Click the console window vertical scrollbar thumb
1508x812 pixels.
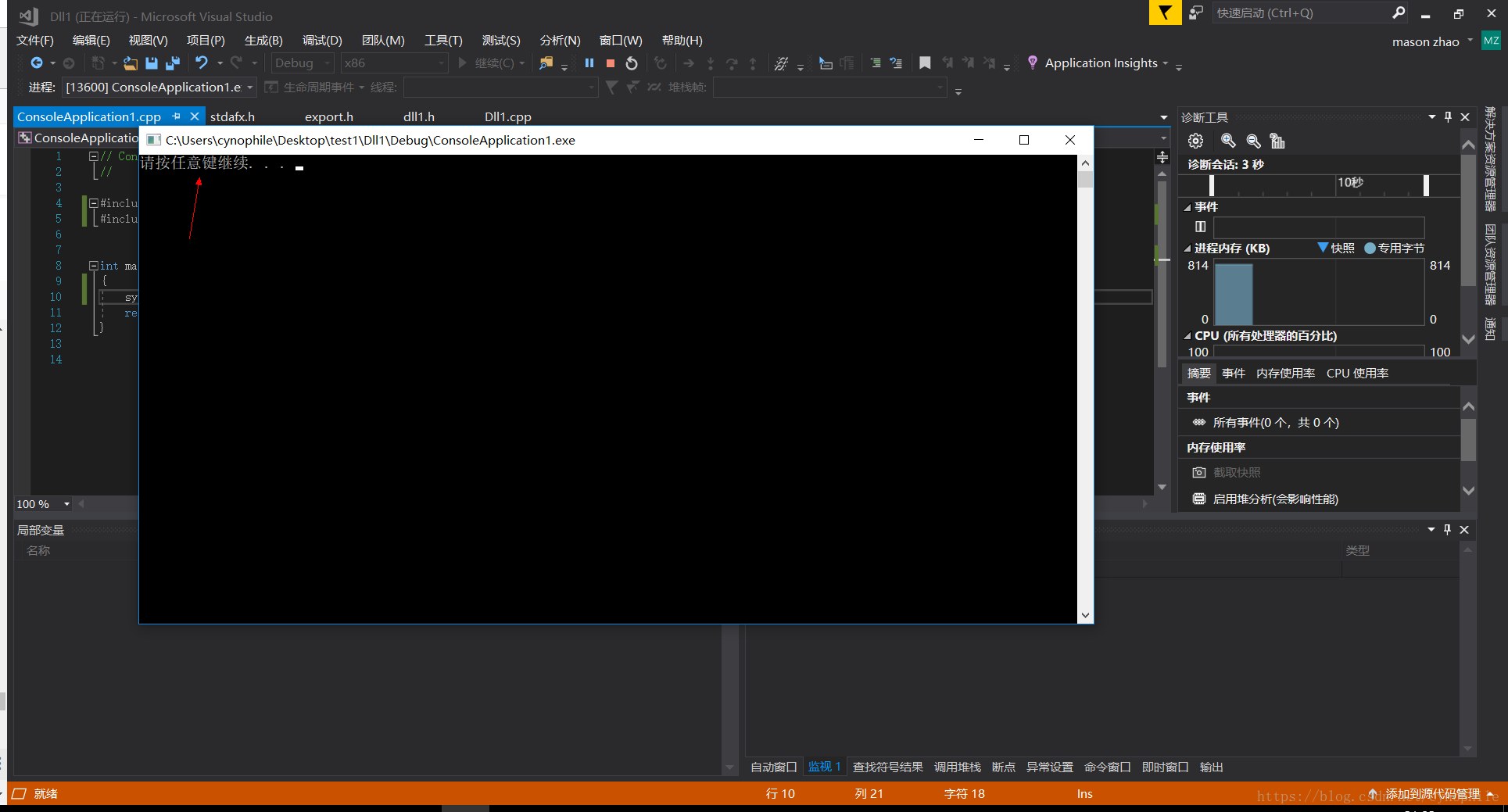[x=1085, y=180]
